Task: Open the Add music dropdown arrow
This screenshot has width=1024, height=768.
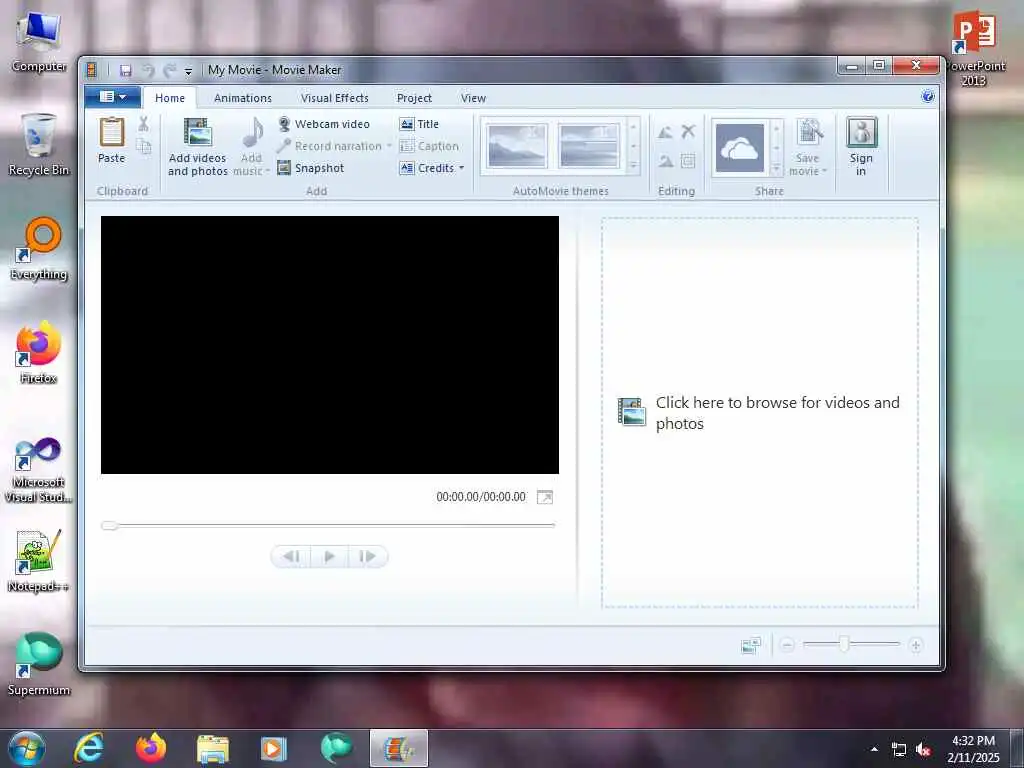Action: [x=268, y=171]
